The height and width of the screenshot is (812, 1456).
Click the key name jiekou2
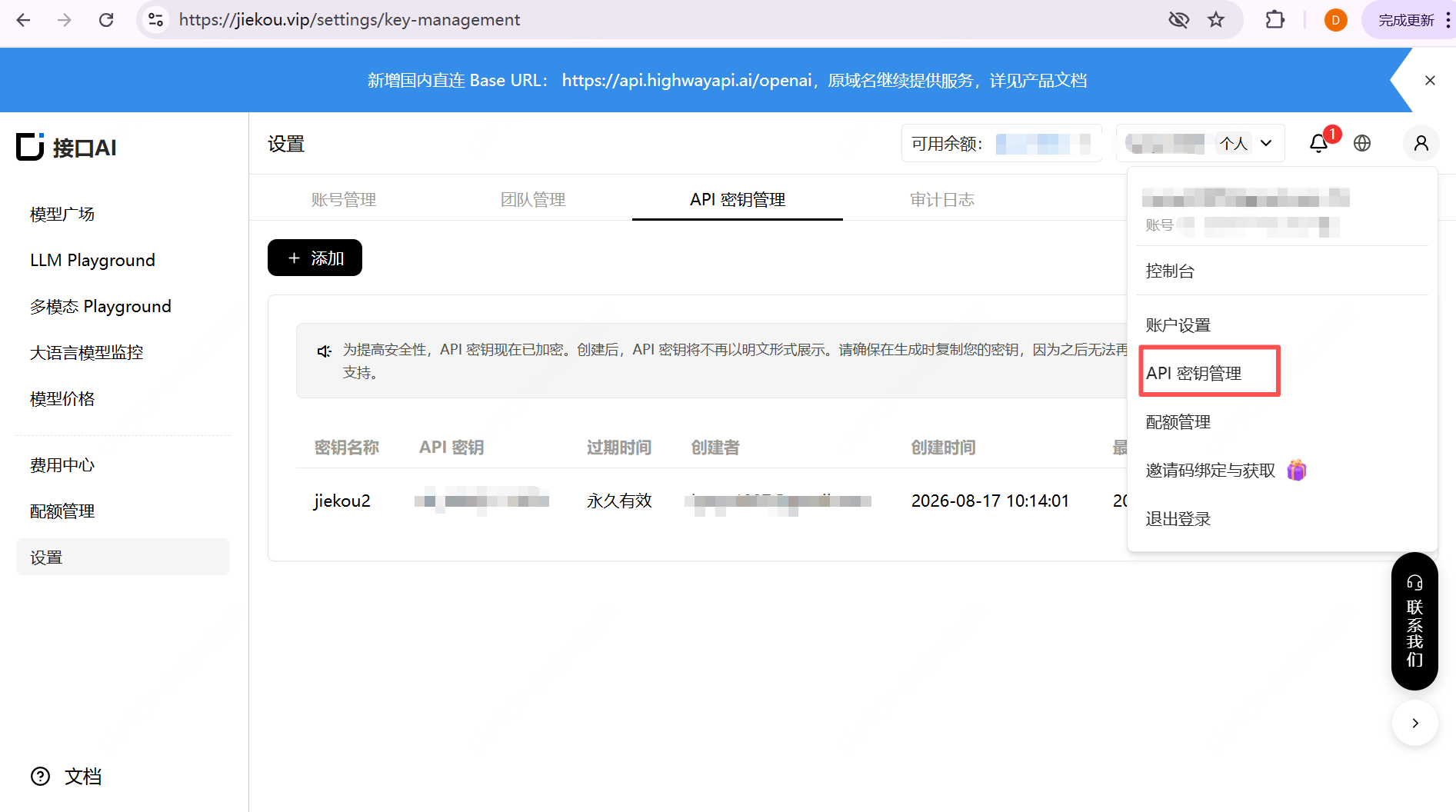[x=342, y=501]
